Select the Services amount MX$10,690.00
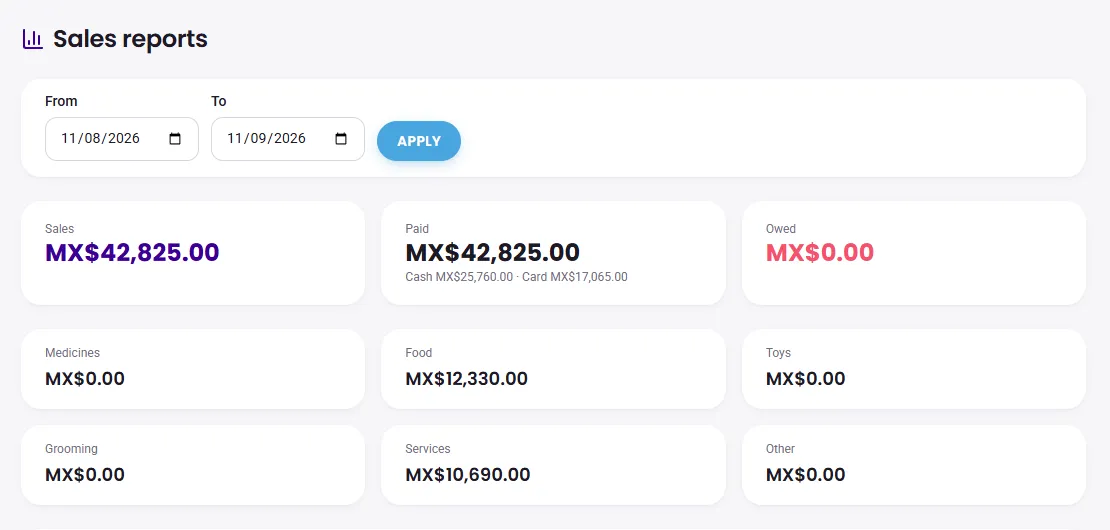Screen dimensions: 1110x530 coord(468,474)
